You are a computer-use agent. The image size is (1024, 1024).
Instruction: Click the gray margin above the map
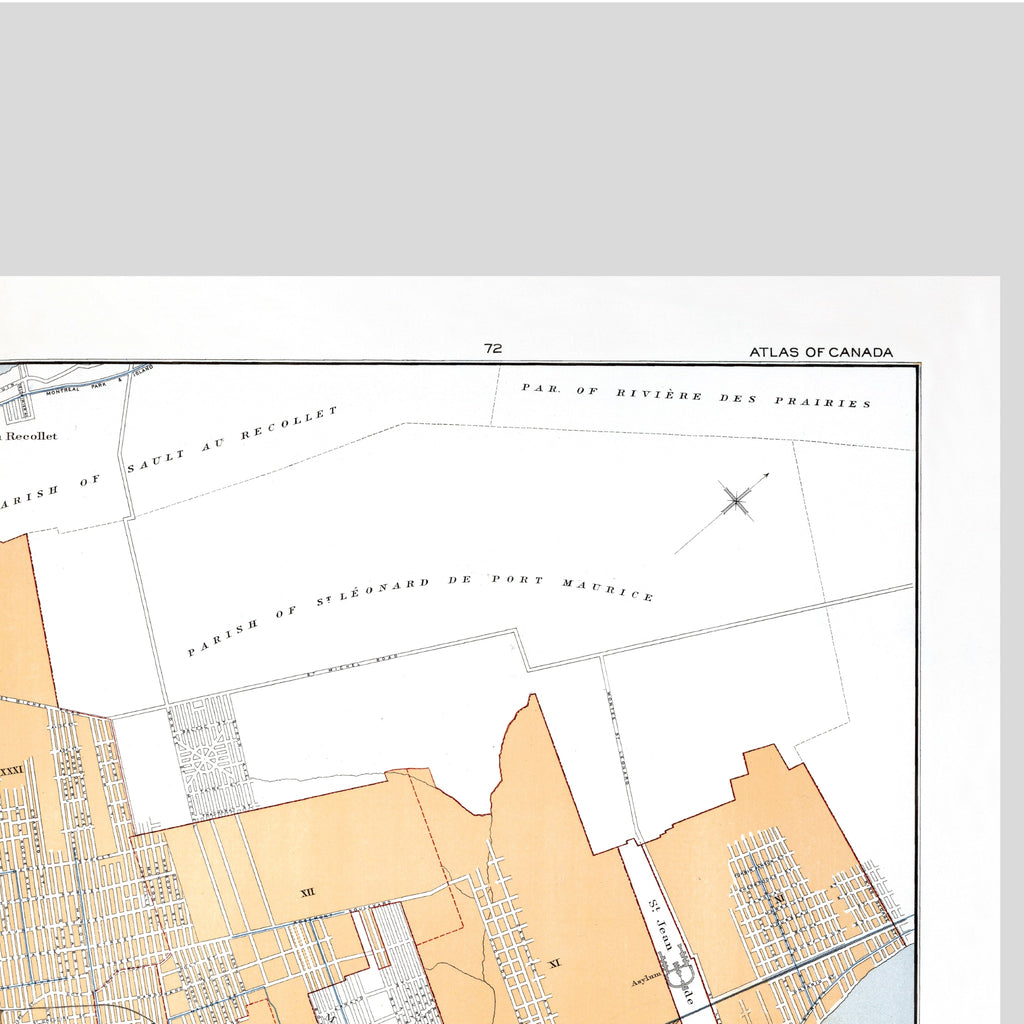512,137
